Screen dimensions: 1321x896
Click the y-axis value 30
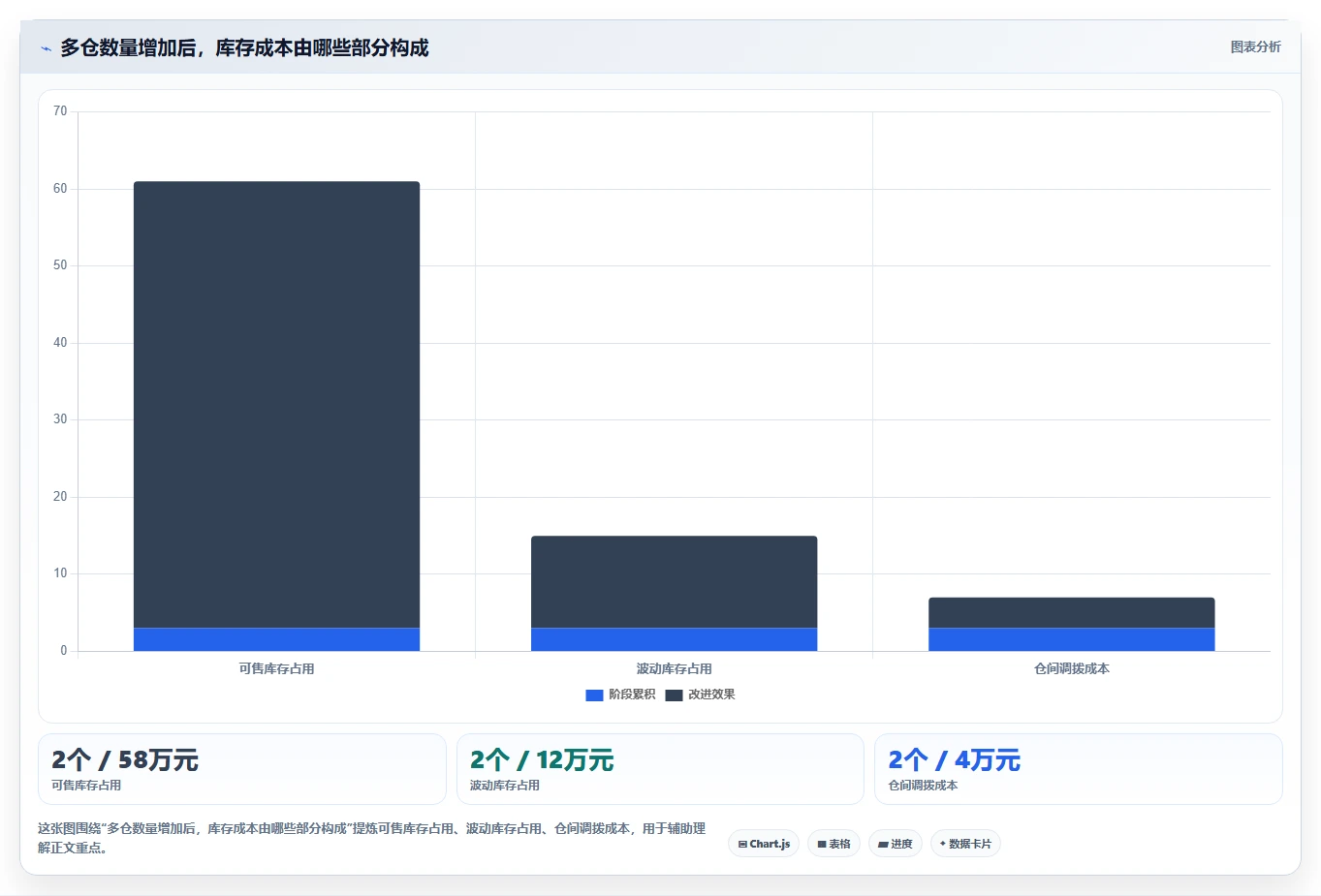point(60,419)
